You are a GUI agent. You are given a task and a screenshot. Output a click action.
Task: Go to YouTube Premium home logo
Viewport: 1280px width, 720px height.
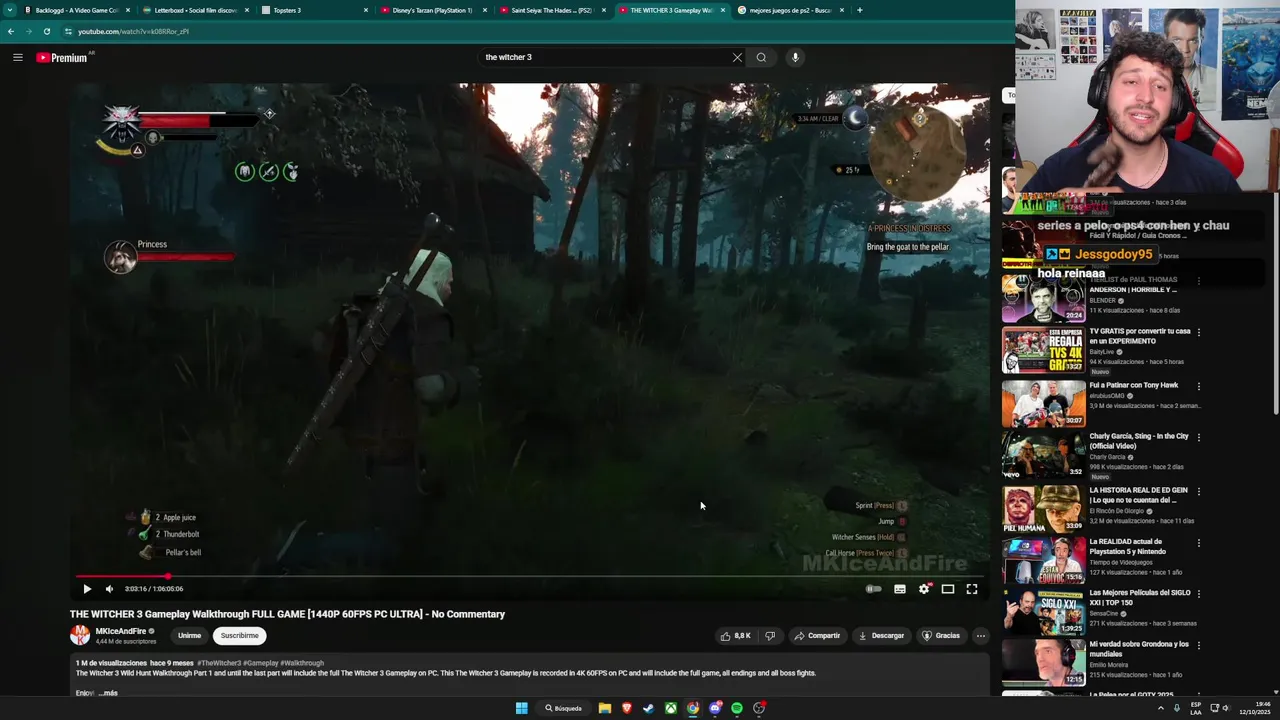coord(62,58)
